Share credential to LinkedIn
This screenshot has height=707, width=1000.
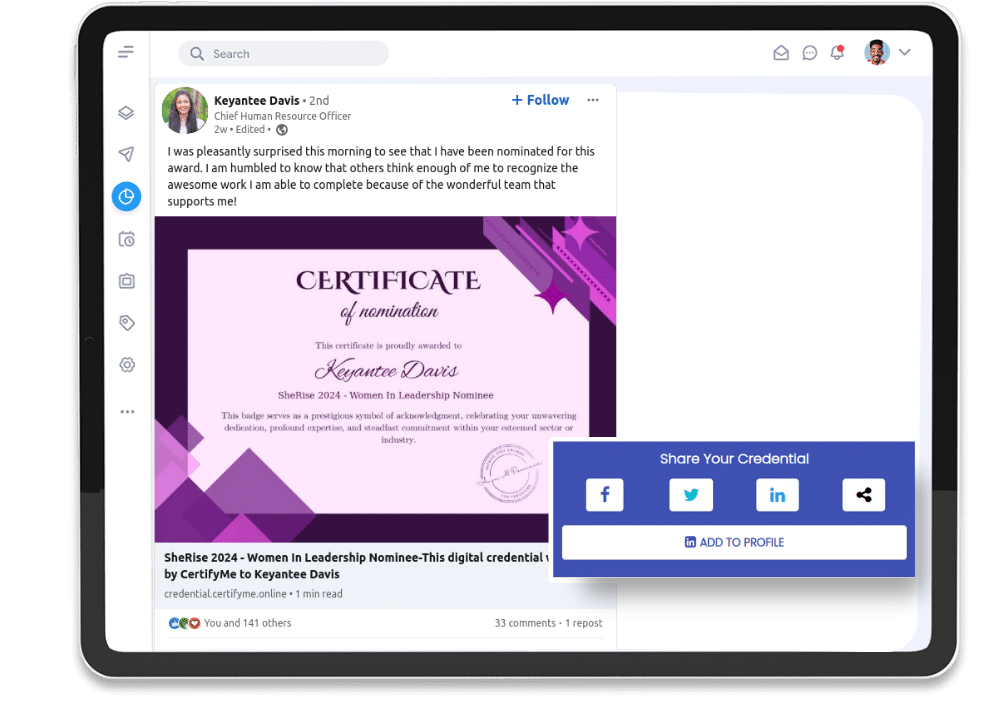click(777, 495)
